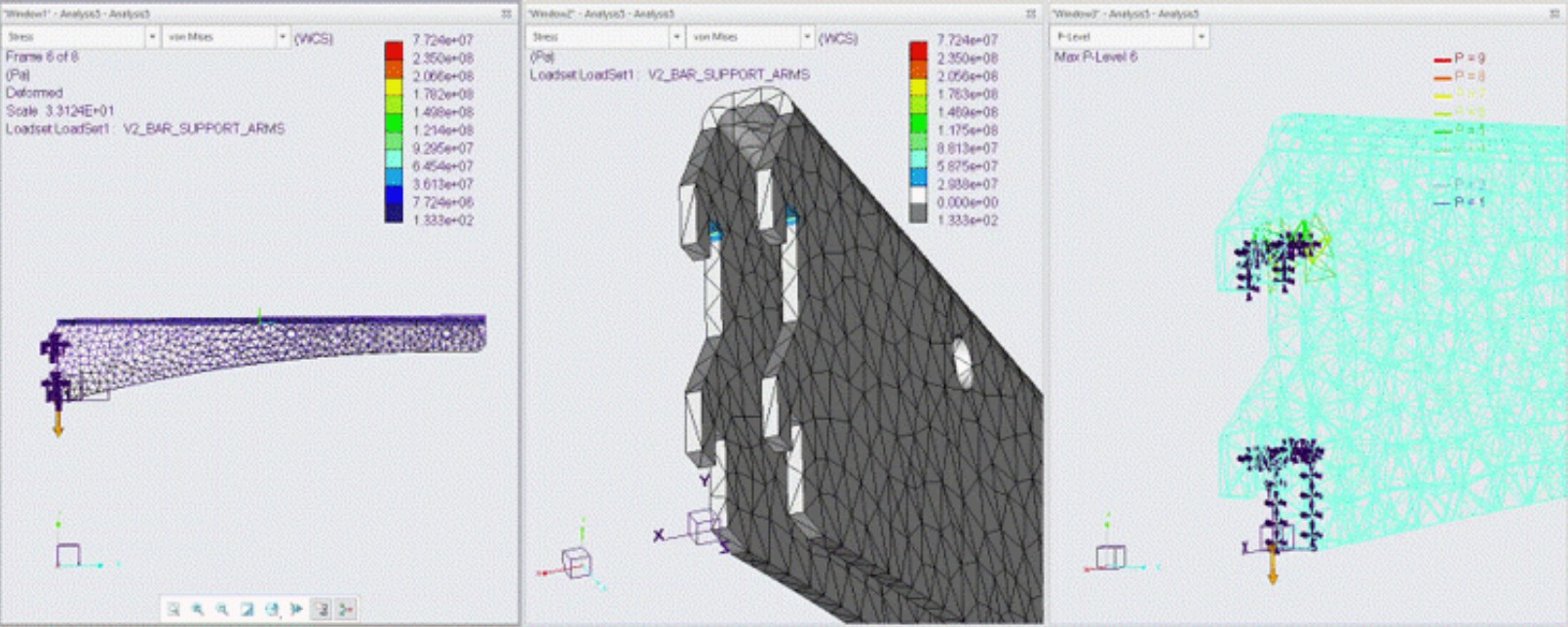The image size is (1568, 627).
Task: Click the 'Frame 6 of 8' label in Window1
Action: 42,57
